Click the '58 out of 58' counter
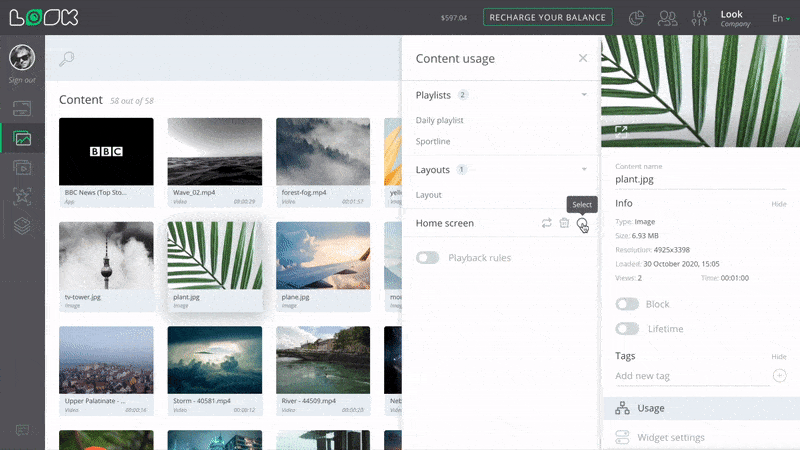Screen dimensions: 800x450 tap(132, 101)
